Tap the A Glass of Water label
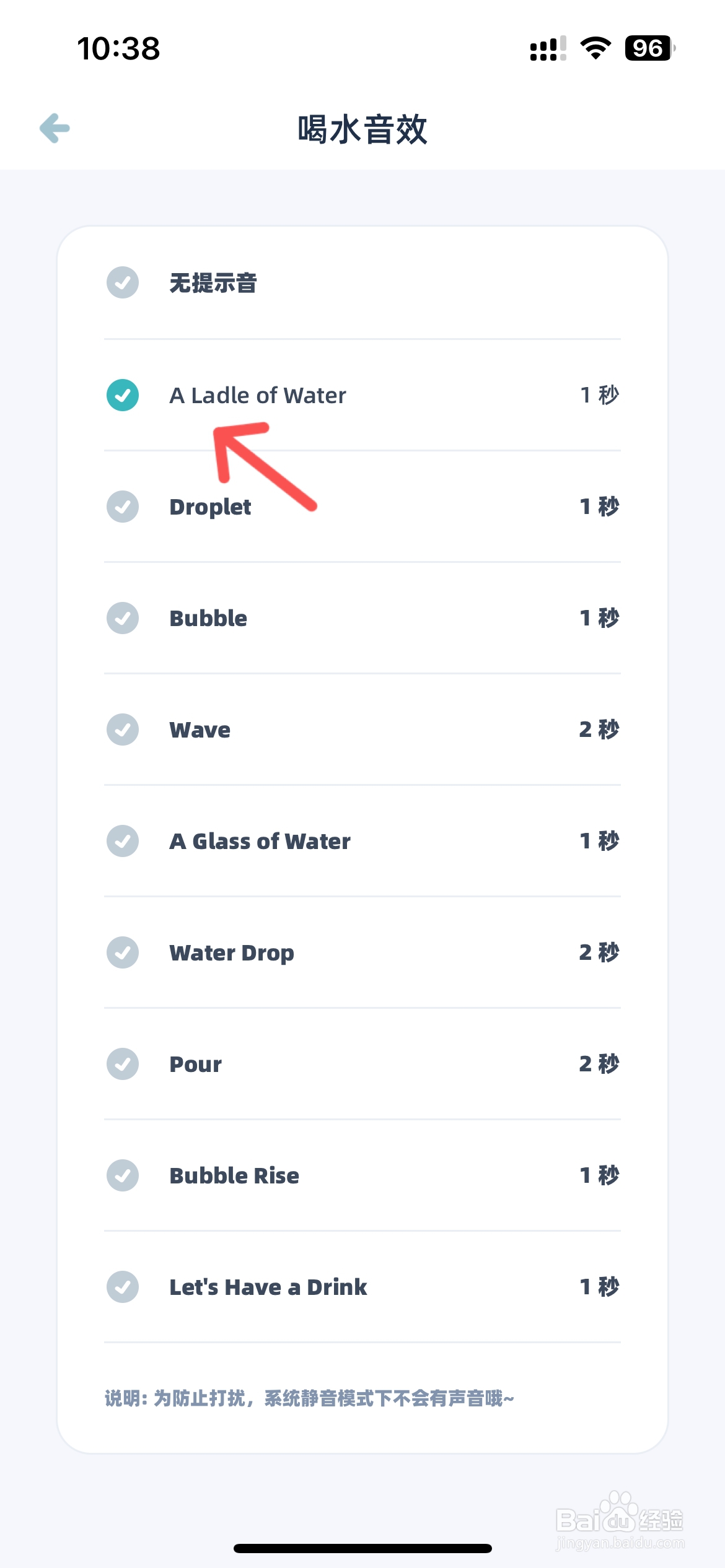725x1568 pixels. pyautogui.click(x=260, y=842)
